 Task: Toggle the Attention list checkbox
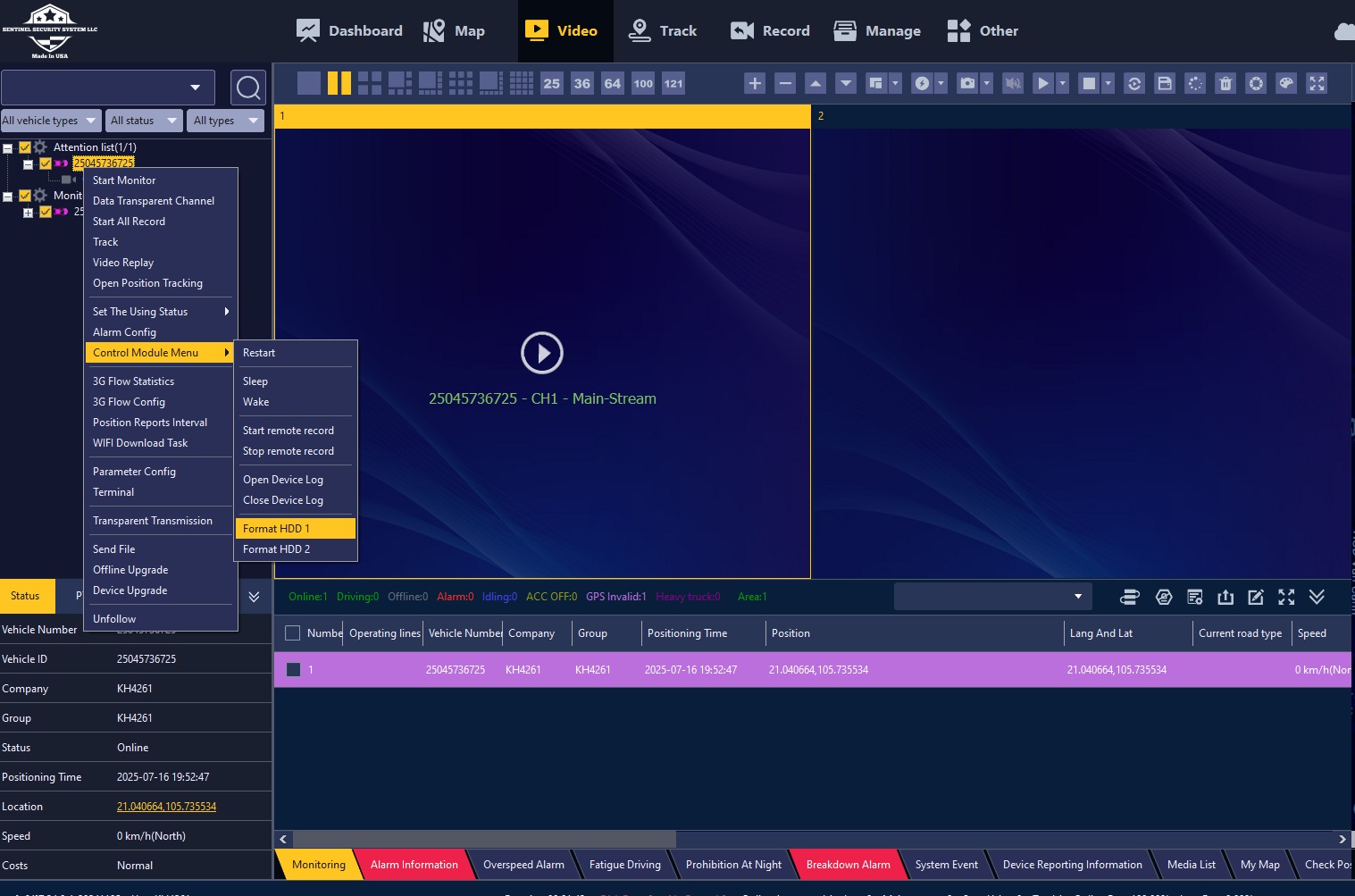tap(25, 147)
